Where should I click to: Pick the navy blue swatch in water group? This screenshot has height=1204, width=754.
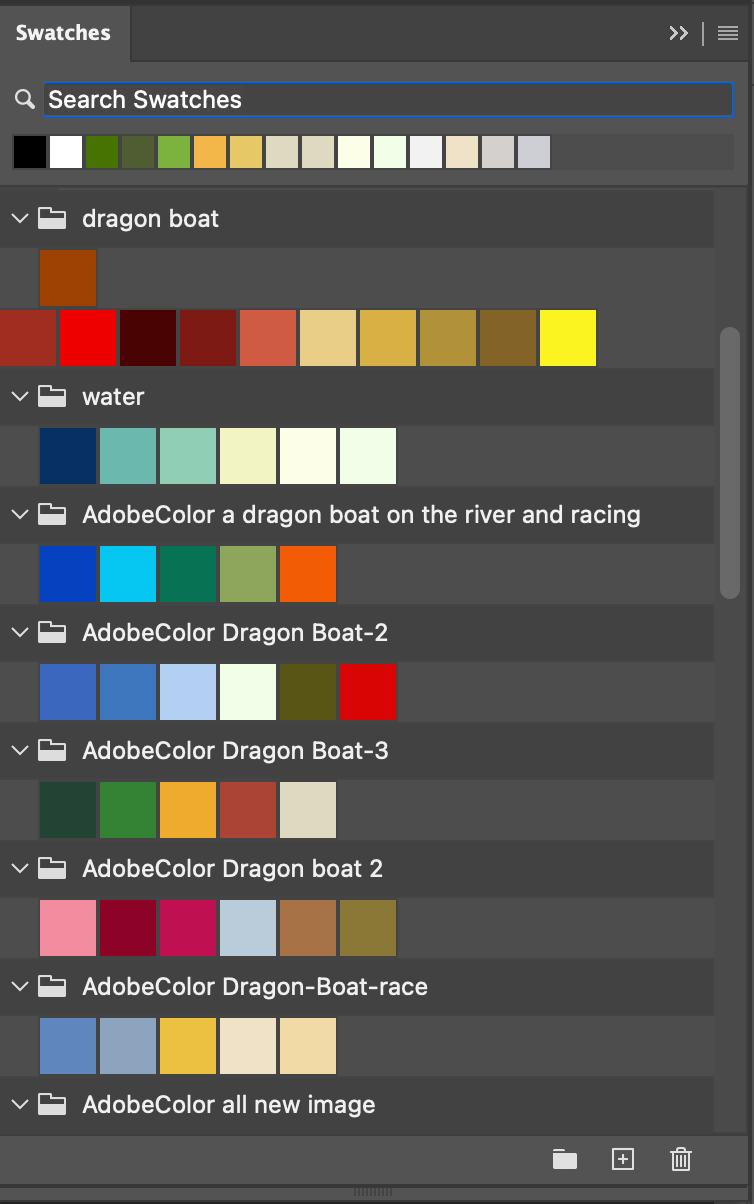point(68,456)
